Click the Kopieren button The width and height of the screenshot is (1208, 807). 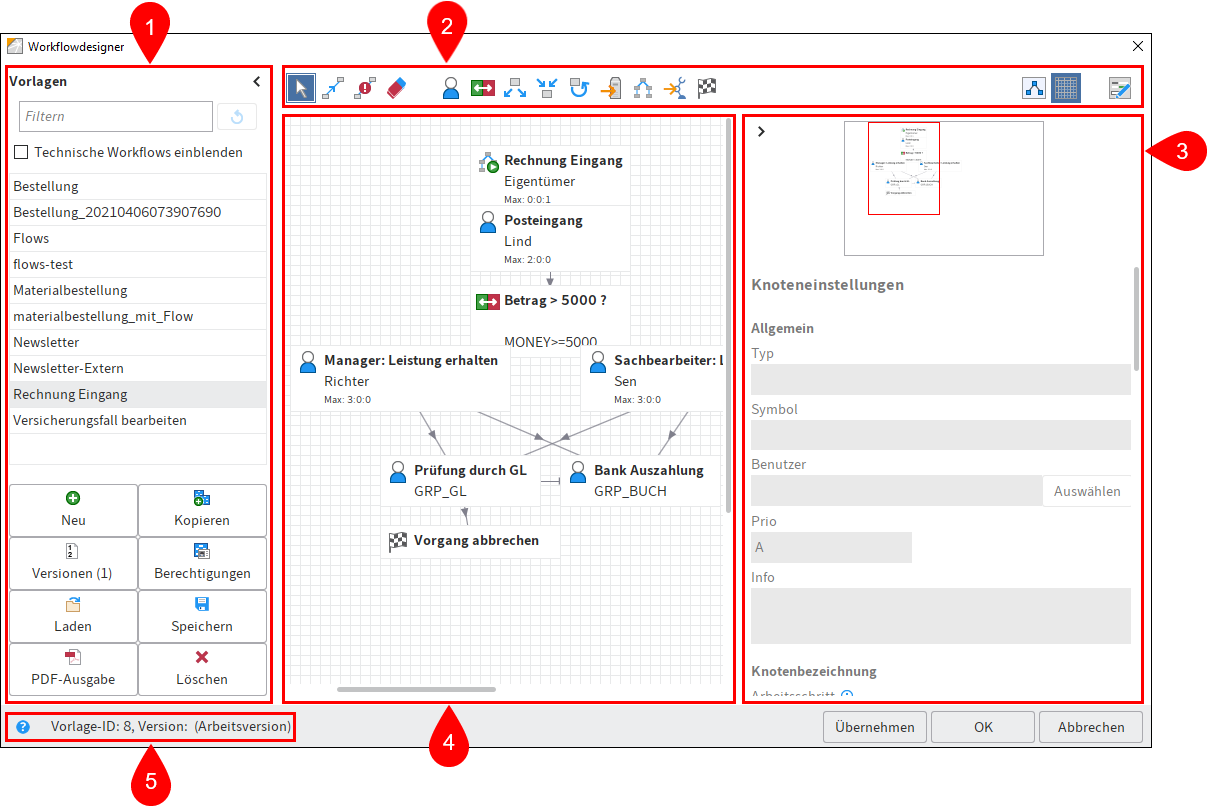click(x=202, y=510)
